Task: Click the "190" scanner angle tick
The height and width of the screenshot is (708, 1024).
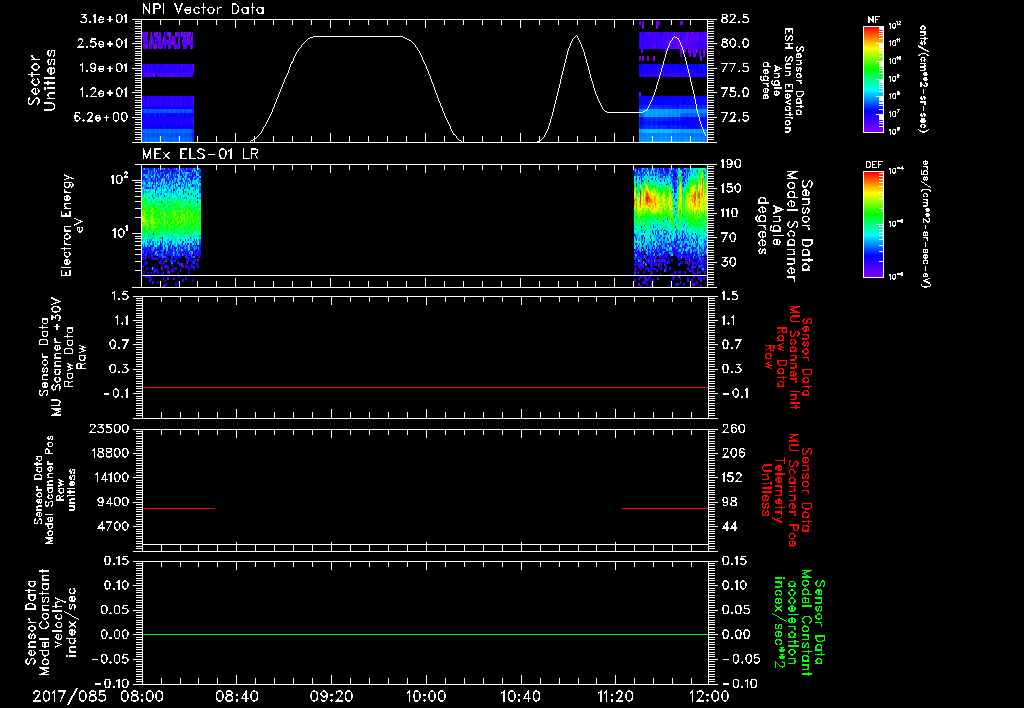Action: point(731,164)
